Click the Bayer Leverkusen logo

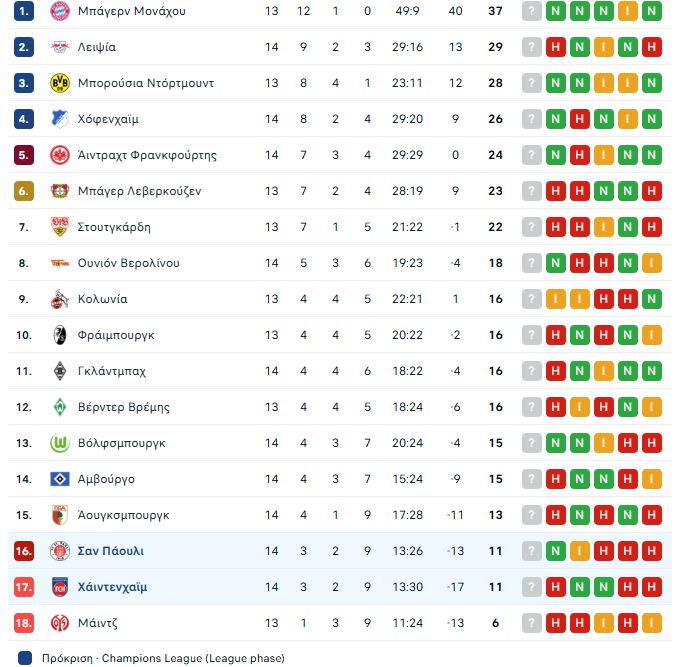click(59, 192)
